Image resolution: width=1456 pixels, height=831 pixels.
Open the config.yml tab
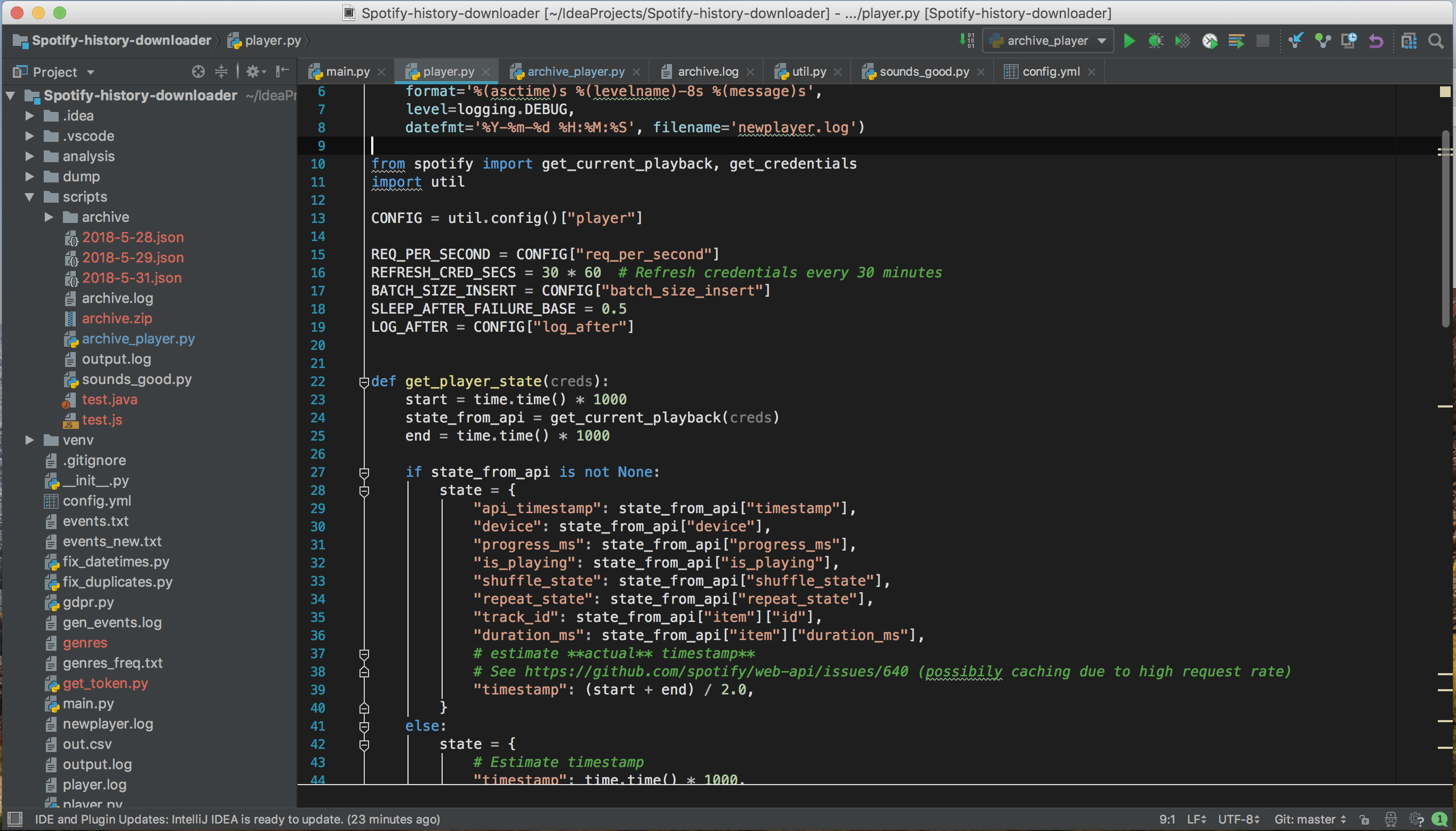pyautogui.click(x=1050, y=72)
